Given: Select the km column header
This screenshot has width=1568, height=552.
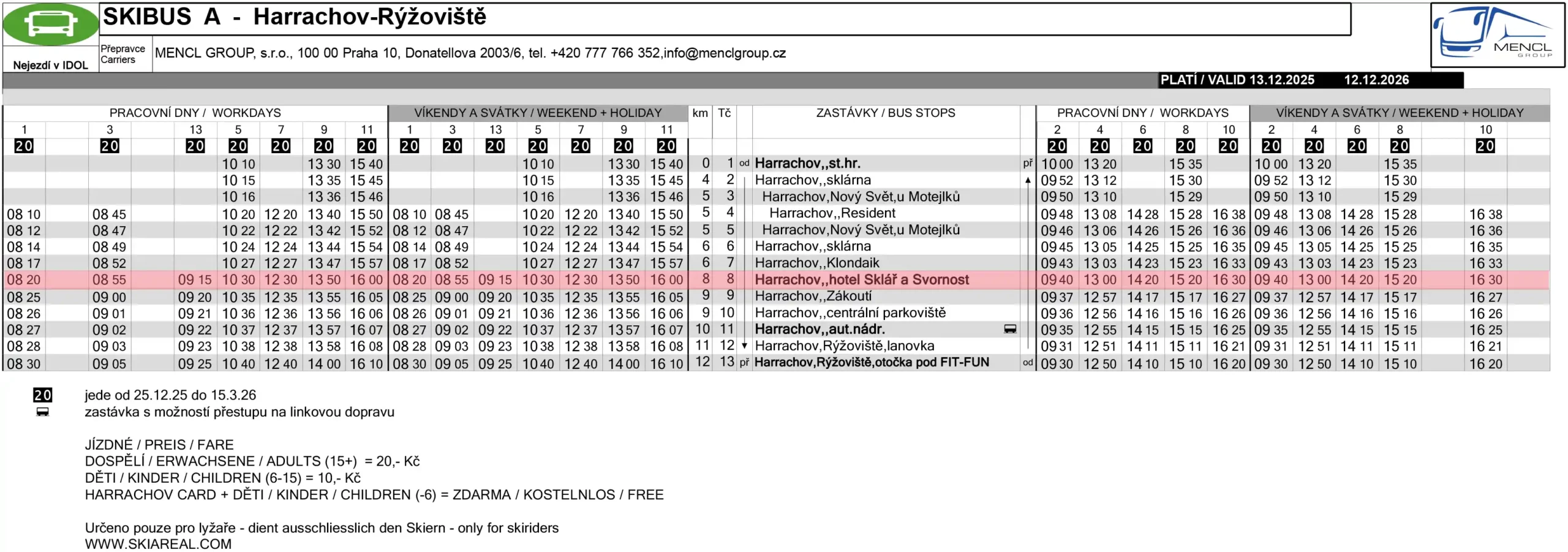Looking at the screenshot, I should pos(699,113).
